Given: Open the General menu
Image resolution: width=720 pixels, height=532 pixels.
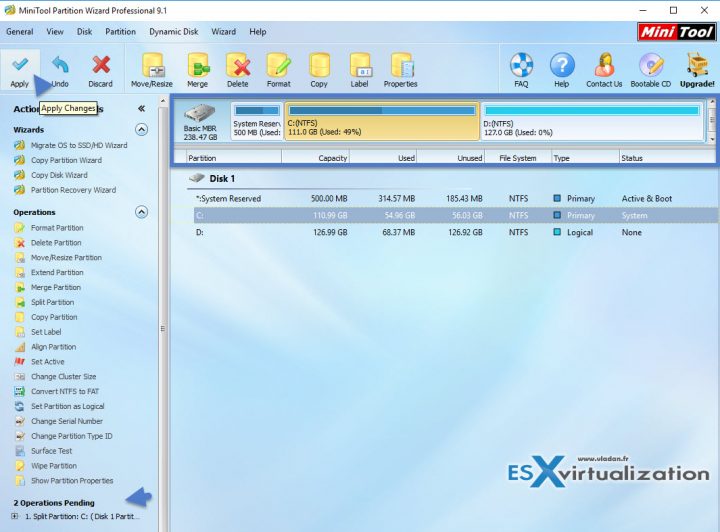Looking at the screenshot, I should click(20, 32).
